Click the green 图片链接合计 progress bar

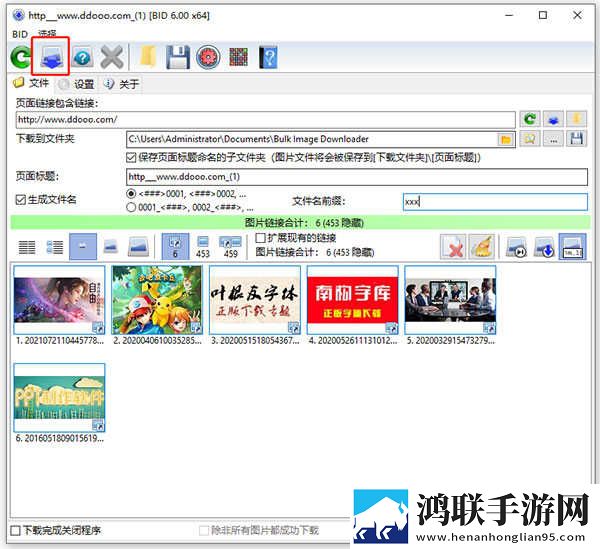point(300,223)
